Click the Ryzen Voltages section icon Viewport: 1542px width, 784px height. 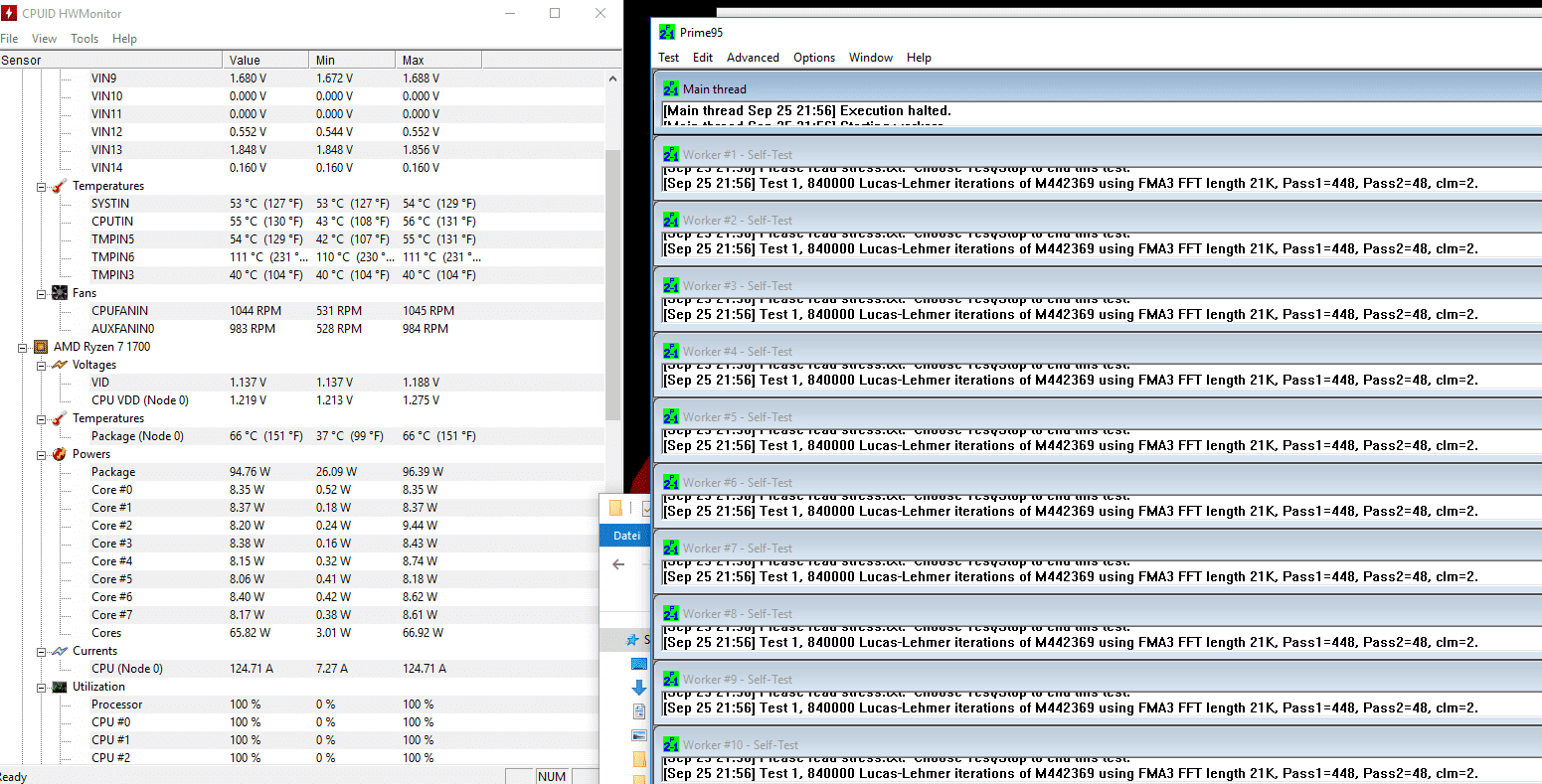(x=60, y=365)
